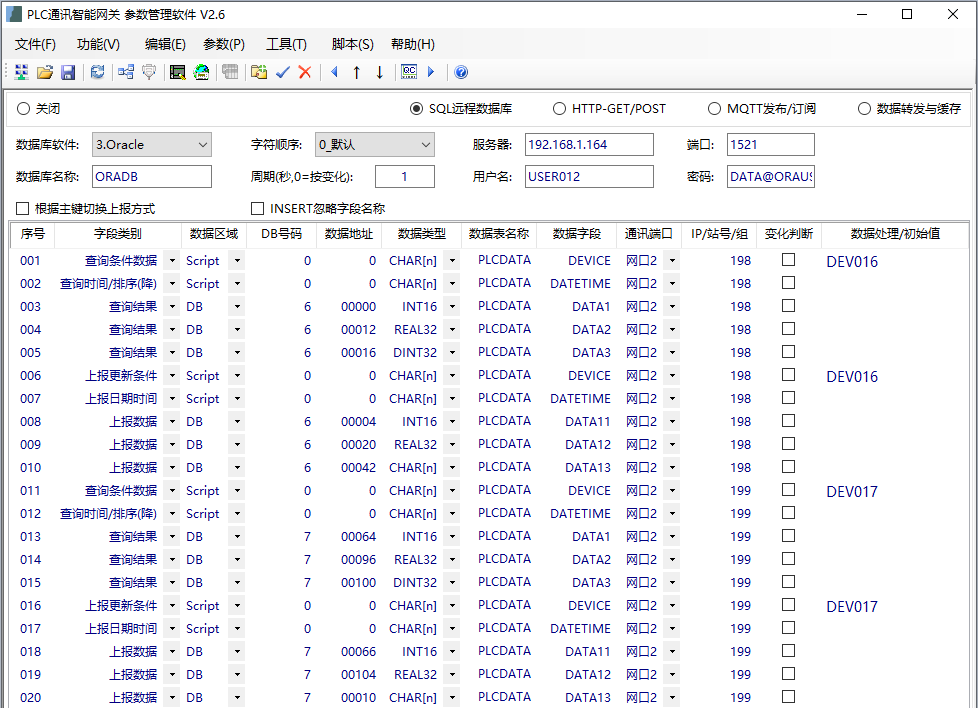Tick the 变化判断 checkbox in row 001
Viewport: 978px width, 708px height.
click(x=788, y=260)
